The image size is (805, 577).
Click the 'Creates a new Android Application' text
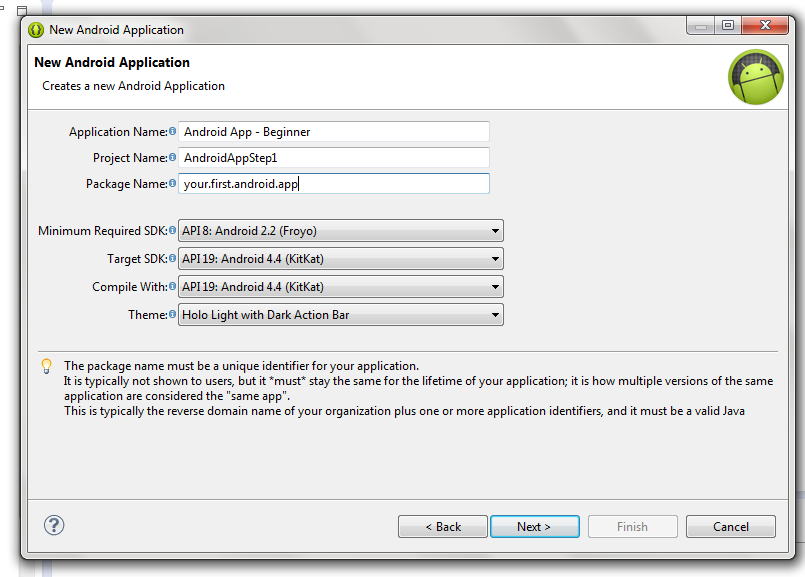133,86
